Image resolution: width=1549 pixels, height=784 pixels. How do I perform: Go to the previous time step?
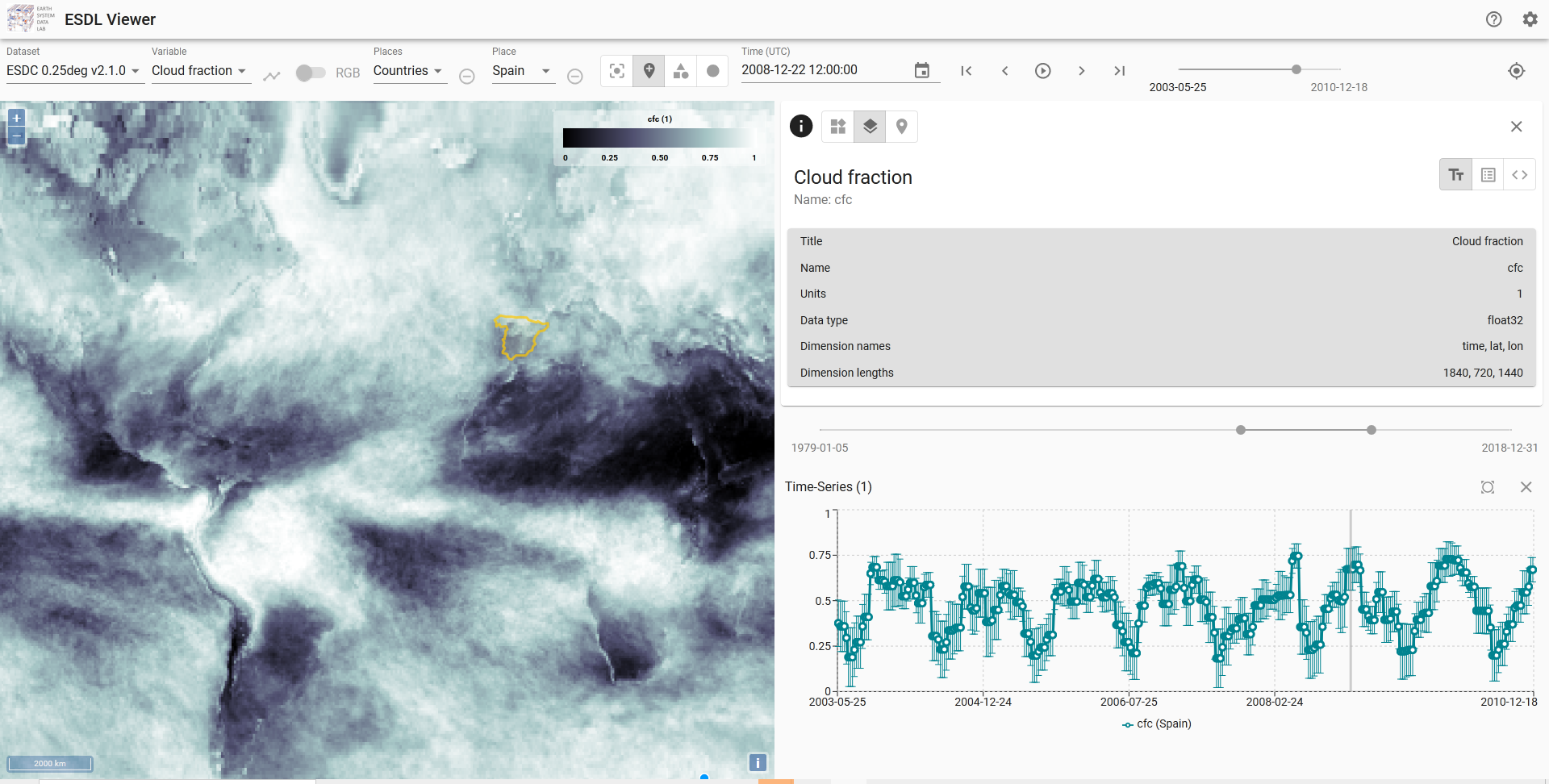click(x=1004, y=71)
